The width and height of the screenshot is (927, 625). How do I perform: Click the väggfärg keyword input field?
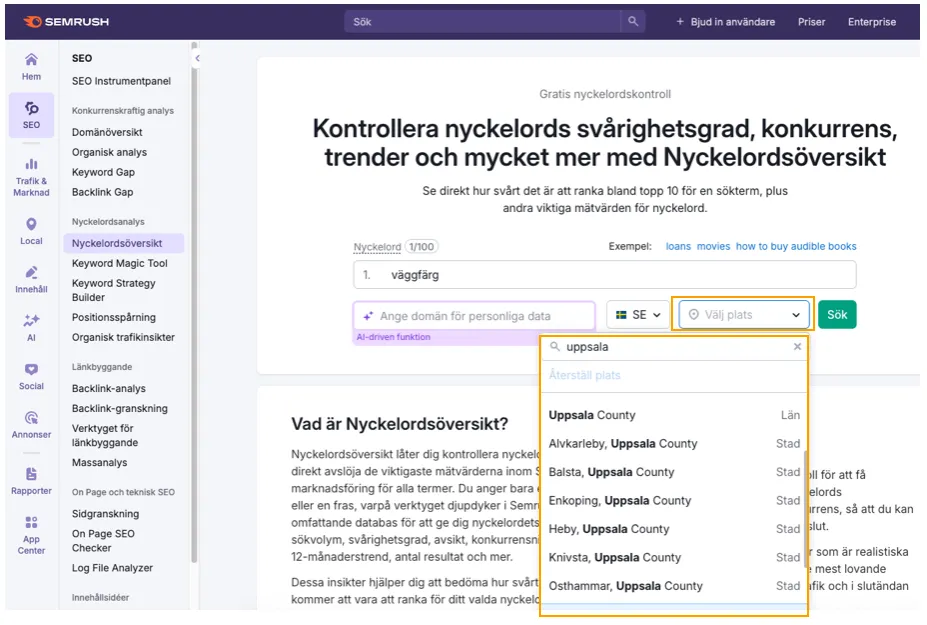point(604,275)
